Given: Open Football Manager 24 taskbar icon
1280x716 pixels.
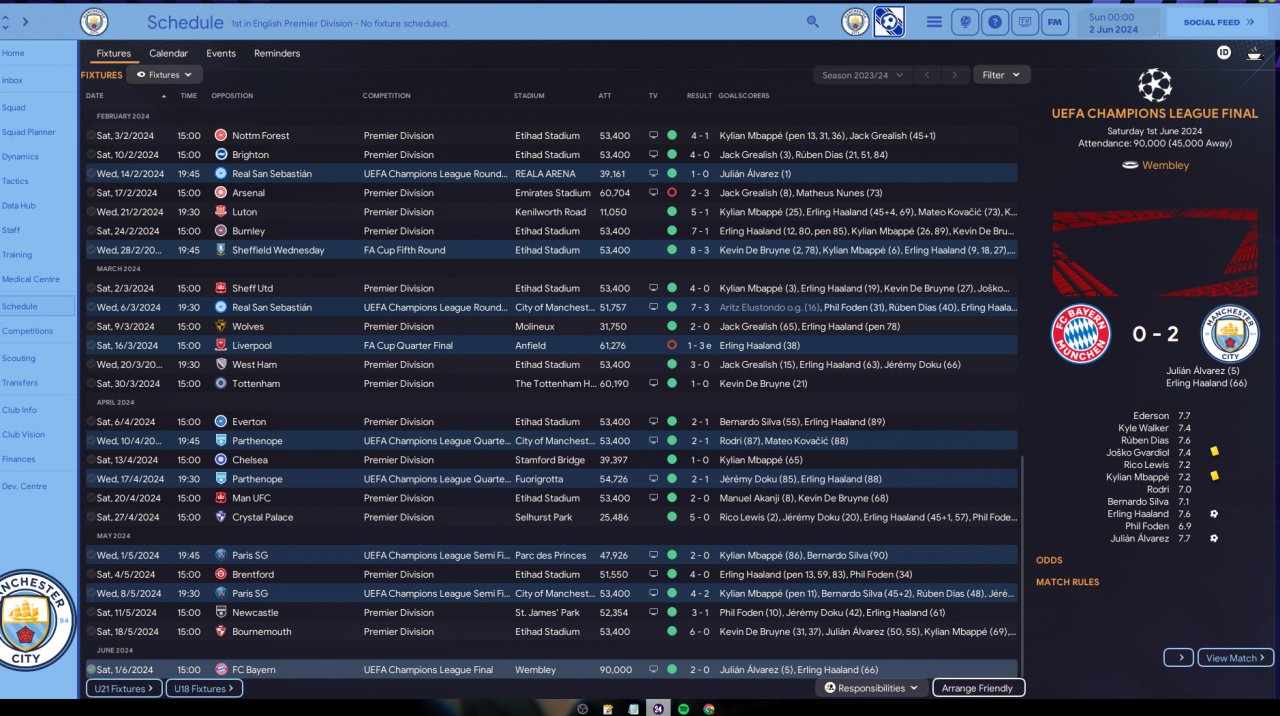Looking at the screenshot, I should point(658,708).
